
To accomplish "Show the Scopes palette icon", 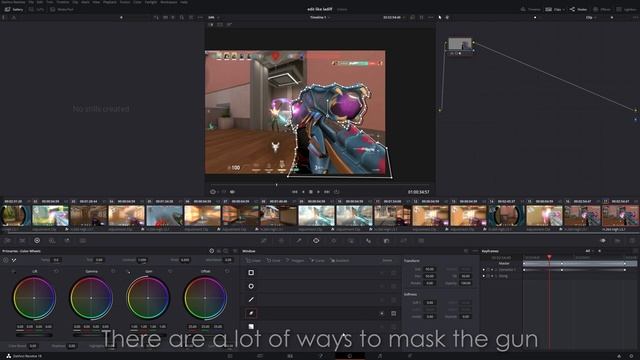I will pos(618,241).
